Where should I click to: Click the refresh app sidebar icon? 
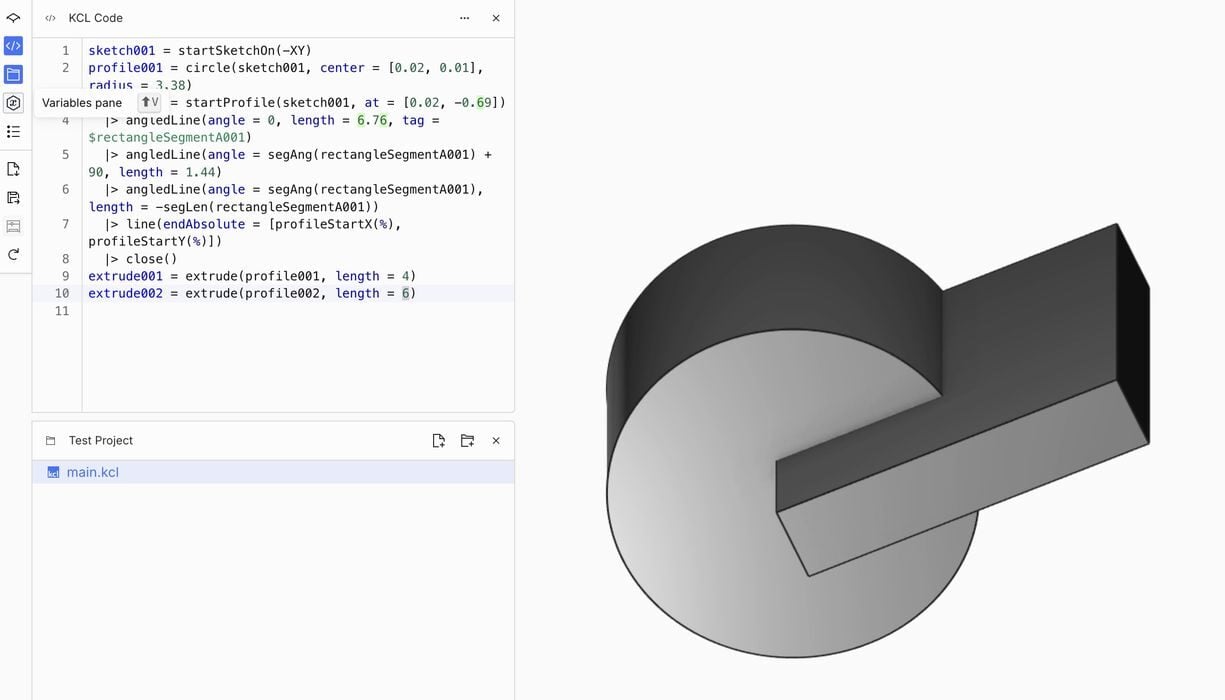[13, 254]
